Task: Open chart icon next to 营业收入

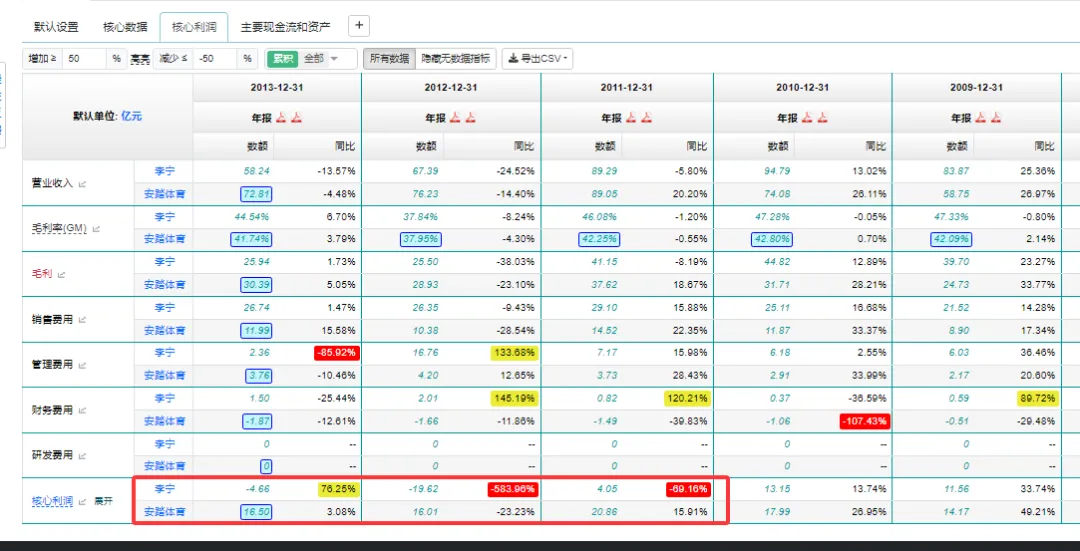Action: pyautogui.click(x=83, y=184)
